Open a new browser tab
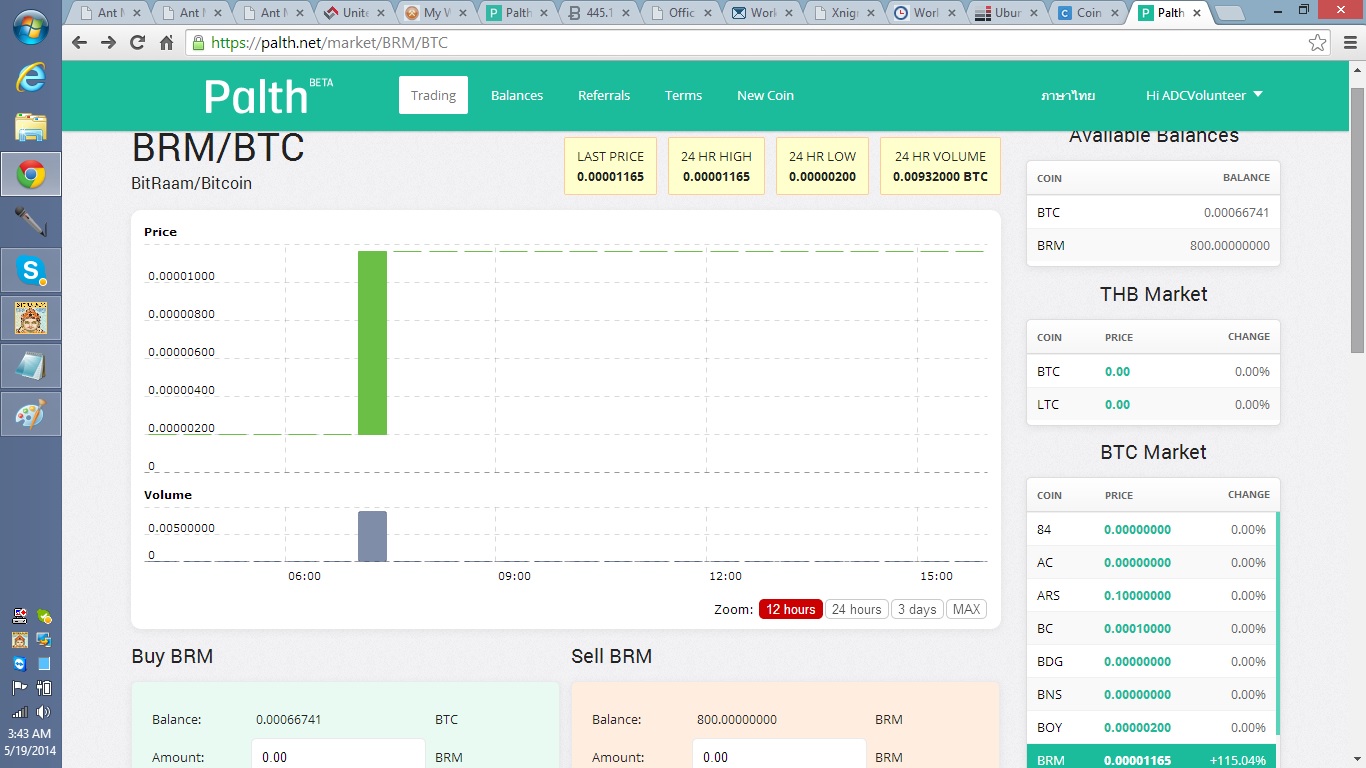 pos(1230,14)
